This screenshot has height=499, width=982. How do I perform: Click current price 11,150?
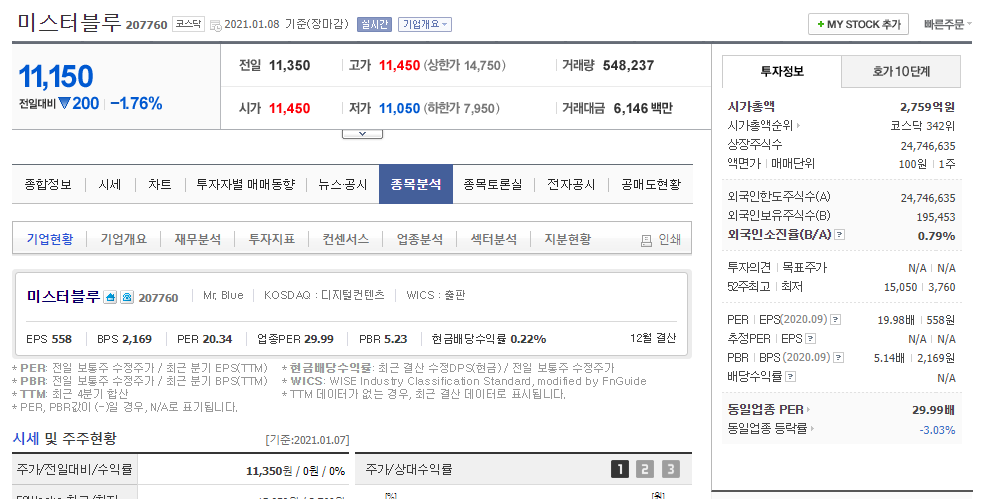pyautogui.click(x=56, y=77)
